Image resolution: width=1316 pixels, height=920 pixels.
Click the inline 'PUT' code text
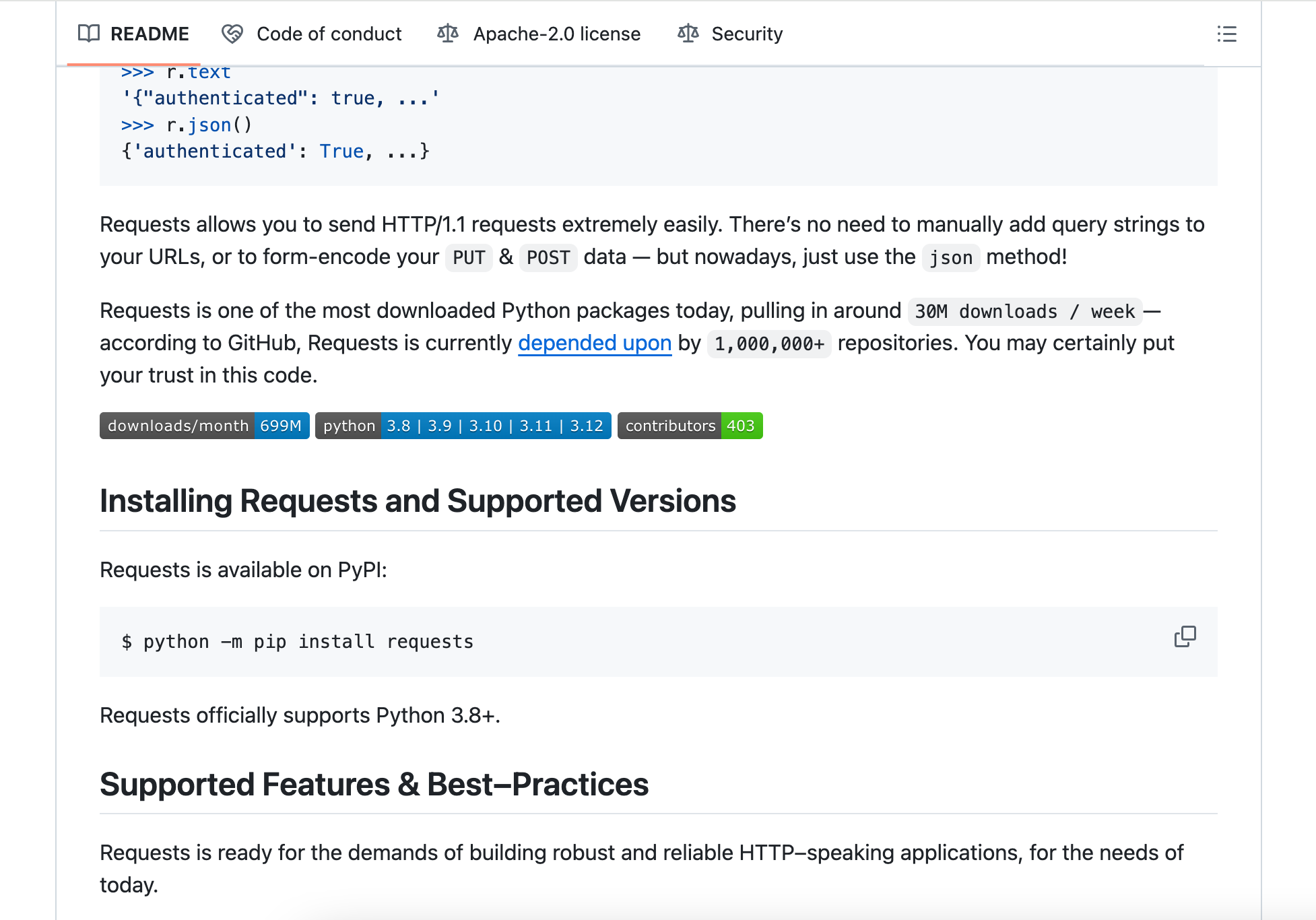(469, 257)
